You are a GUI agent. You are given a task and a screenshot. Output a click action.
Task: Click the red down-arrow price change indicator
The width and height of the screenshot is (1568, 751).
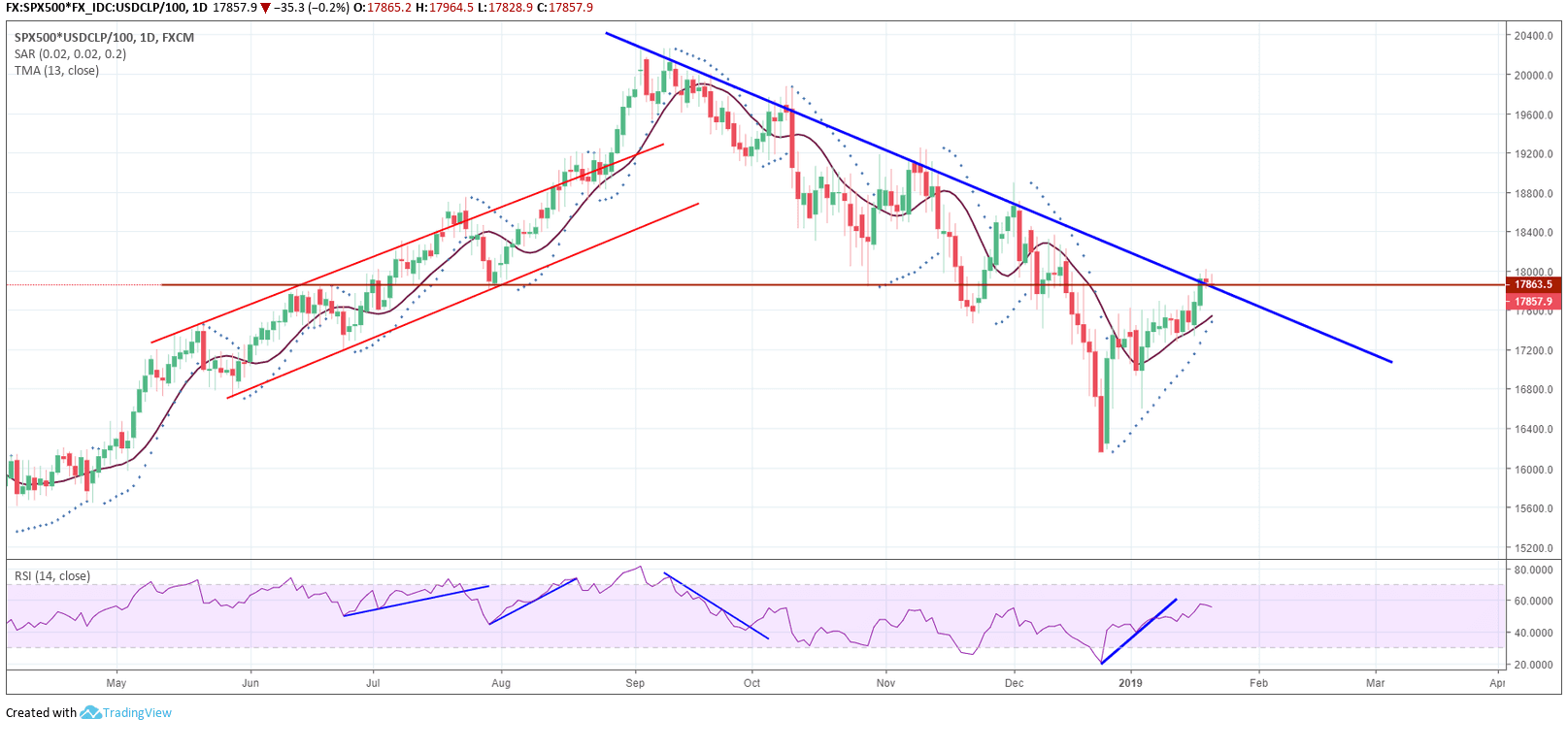point(265,8)
